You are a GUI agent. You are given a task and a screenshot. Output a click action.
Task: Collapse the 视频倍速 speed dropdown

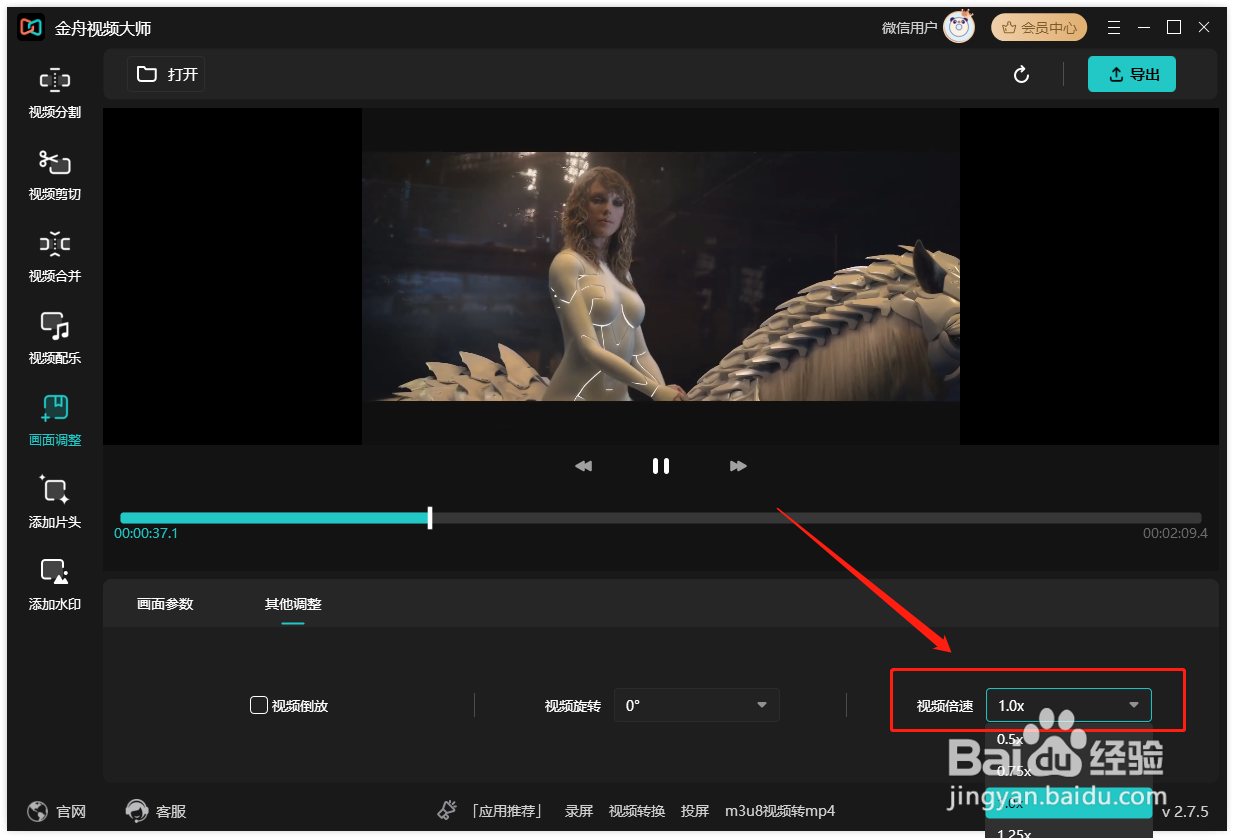click(x=1069, y=705)
